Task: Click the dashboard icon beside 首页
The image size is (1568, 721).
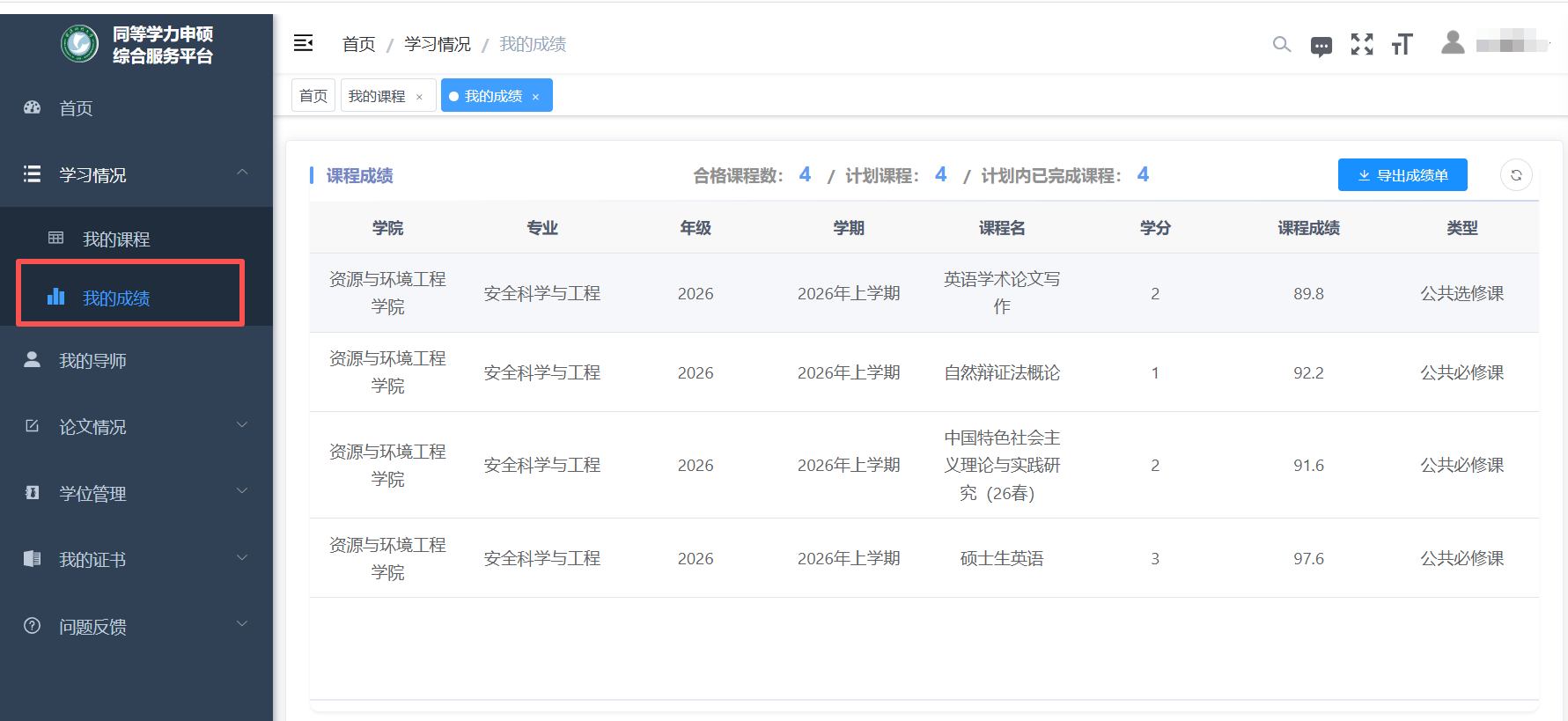Action: pyautogui.click(x=33, y=107)
